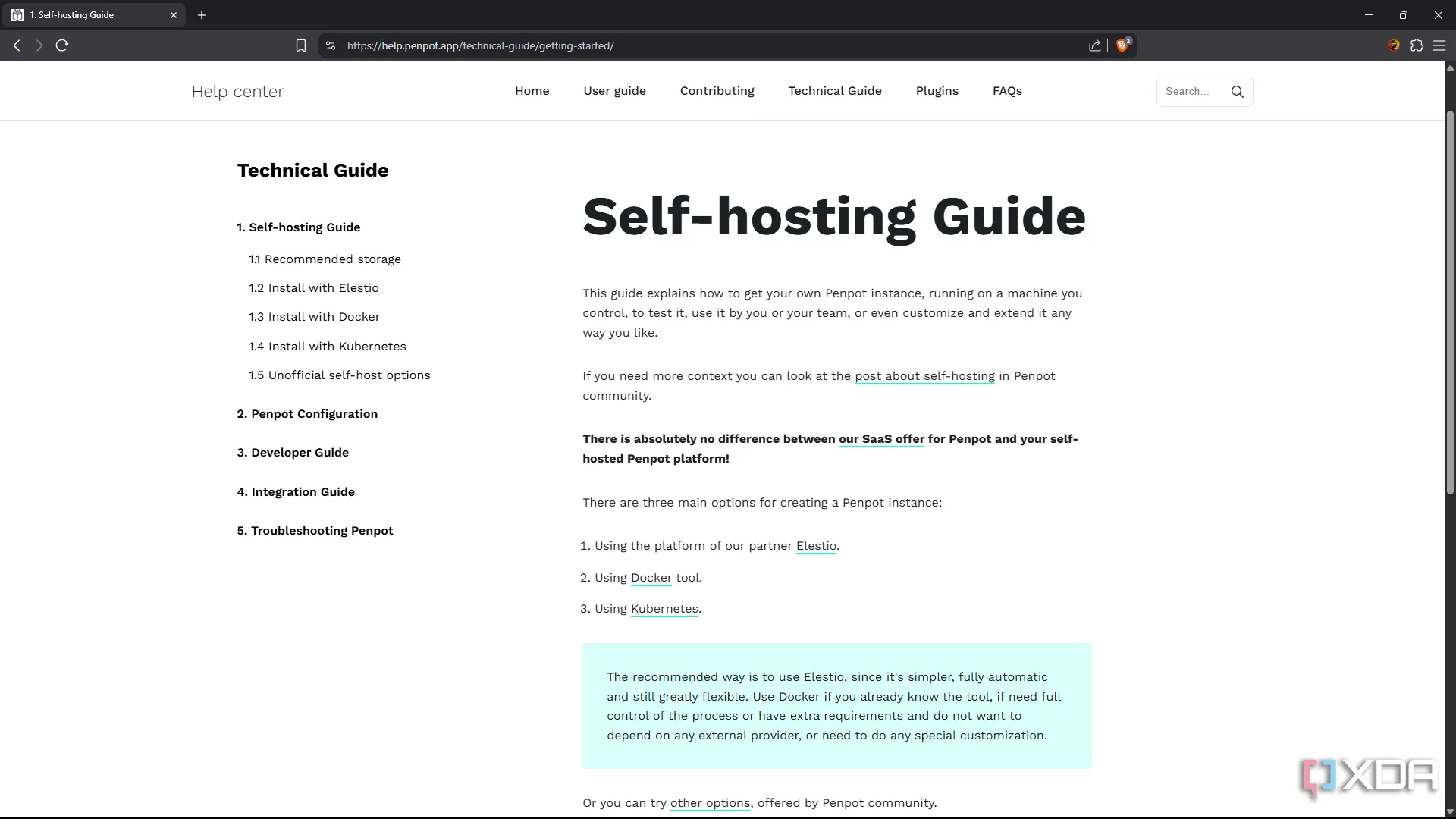The height and width of the screenshot is (819, 1456).
Task: Open 4. Integration Guide in sidebar
Action: [x=296, y=492]
